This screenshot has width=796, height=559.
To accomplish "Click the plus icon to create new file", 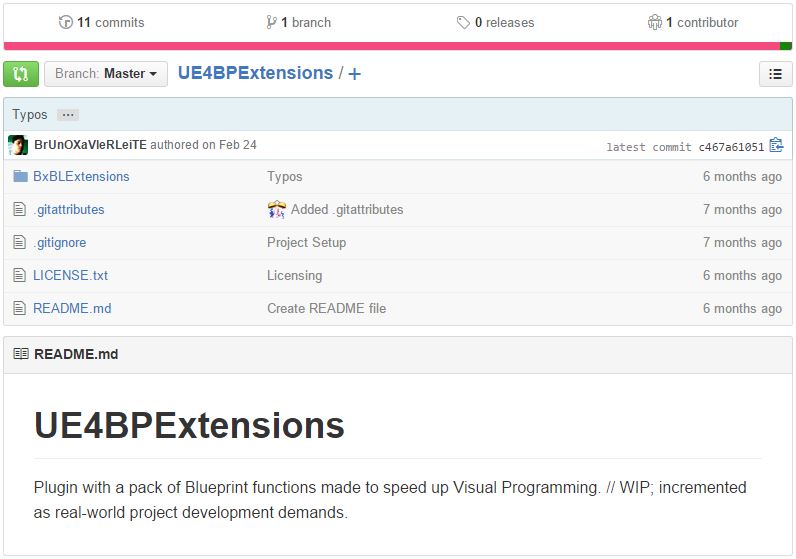I will tap(355, 74).
